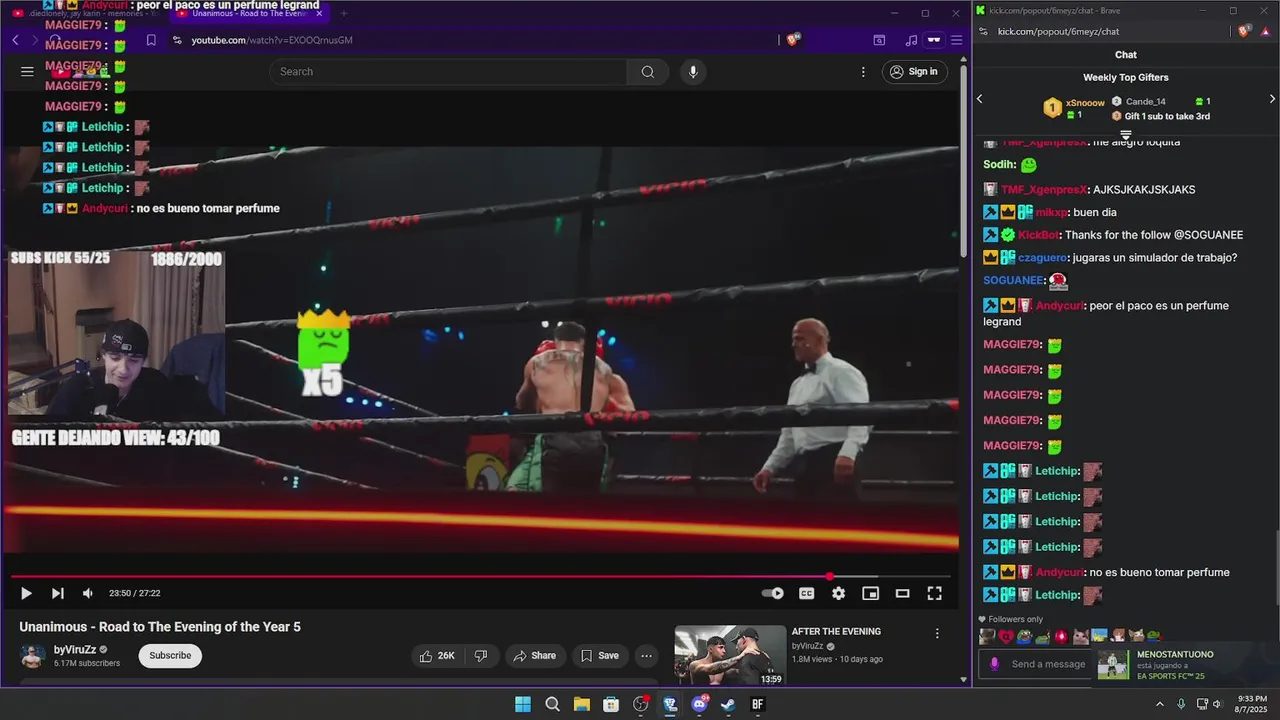Open YouTube settings three-dot menu
This screenshot has height=720, width=1280.
(863, 72)
